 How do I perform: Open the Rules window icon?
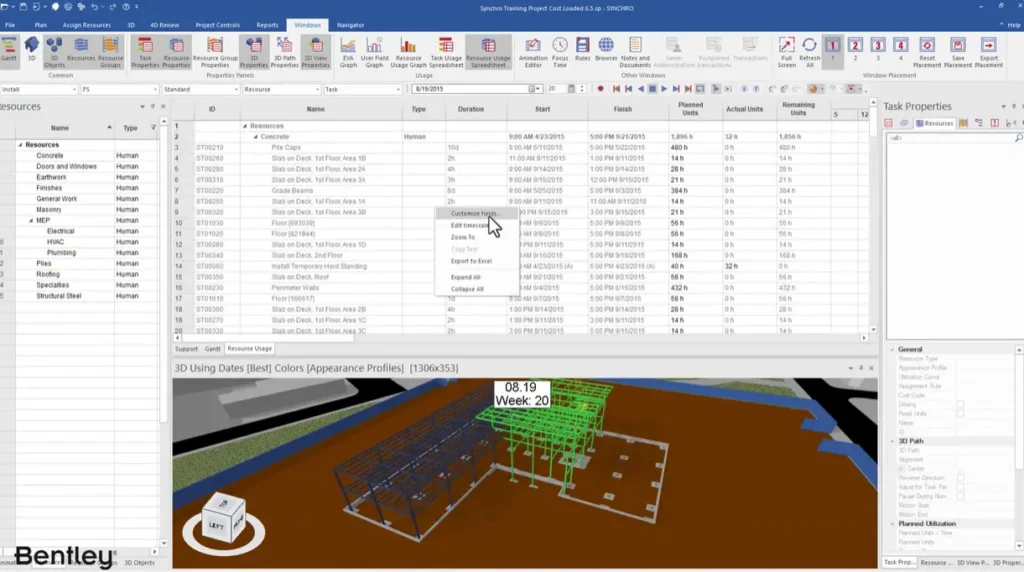point(583,50)
